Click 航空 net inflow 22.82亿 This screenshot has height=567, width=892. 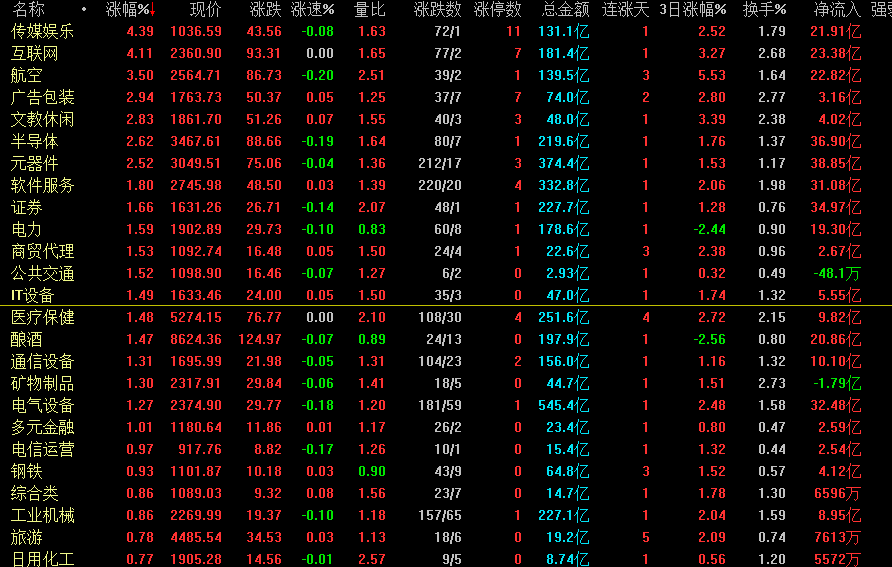[836, 75]
